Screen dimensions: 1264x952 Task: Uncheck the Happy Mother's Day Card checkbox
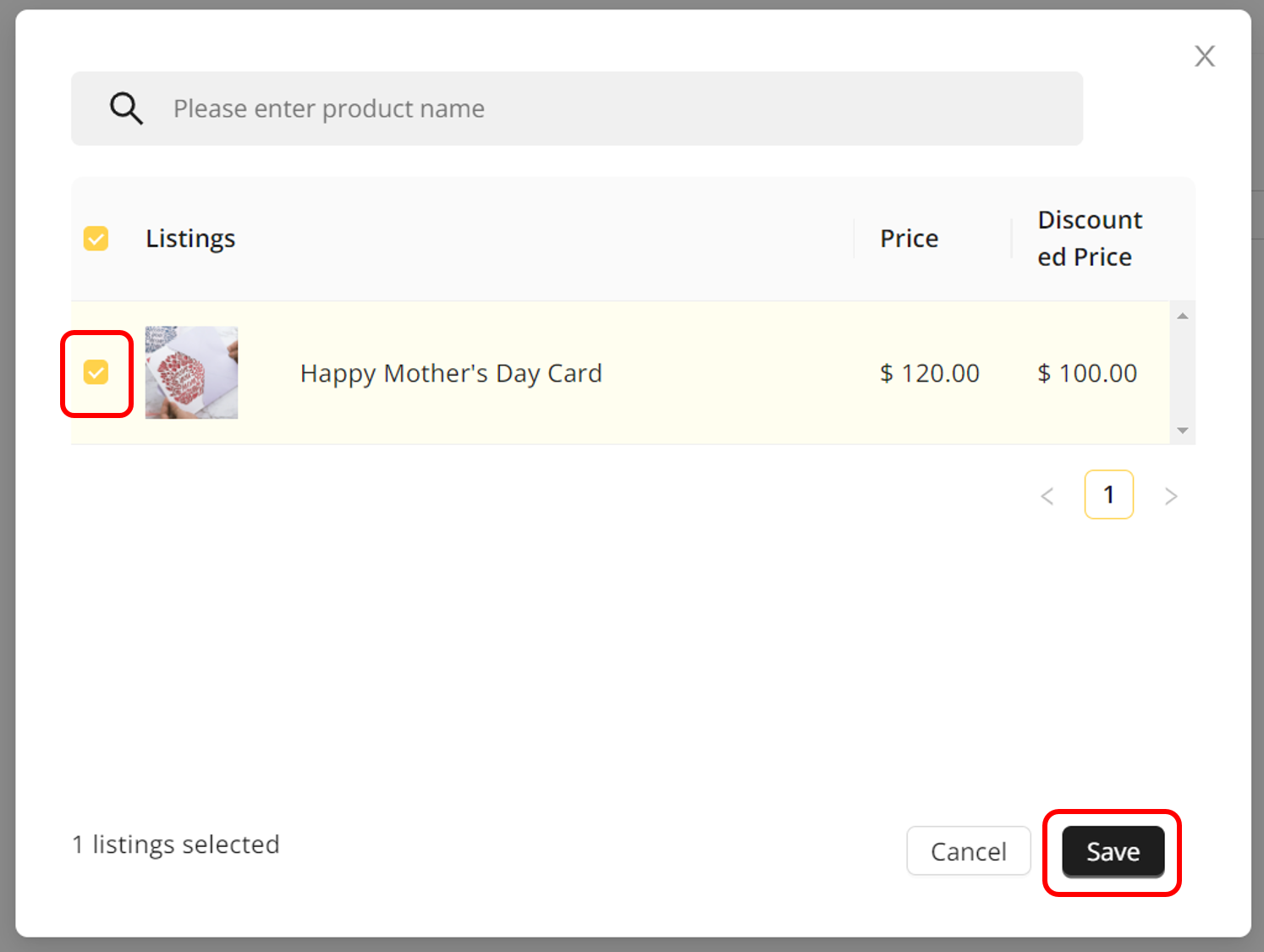coord(96,372)
